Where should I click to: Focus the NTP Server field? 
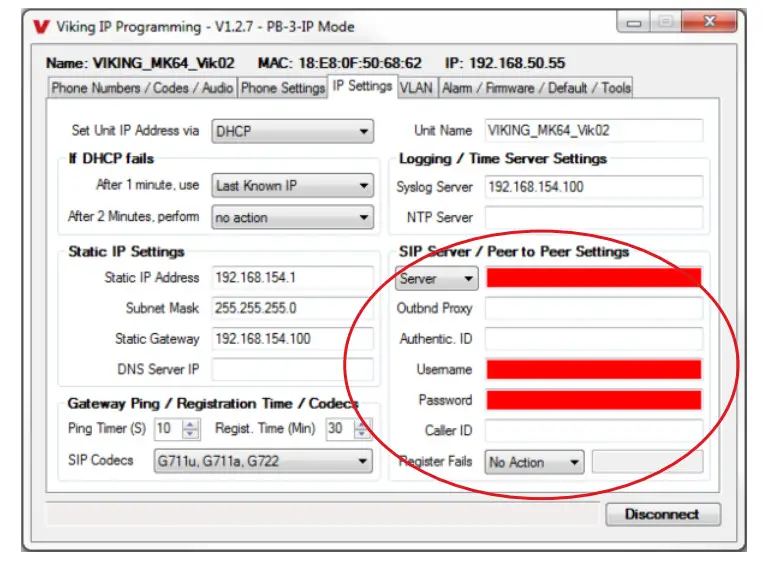[x=594, y=217]
